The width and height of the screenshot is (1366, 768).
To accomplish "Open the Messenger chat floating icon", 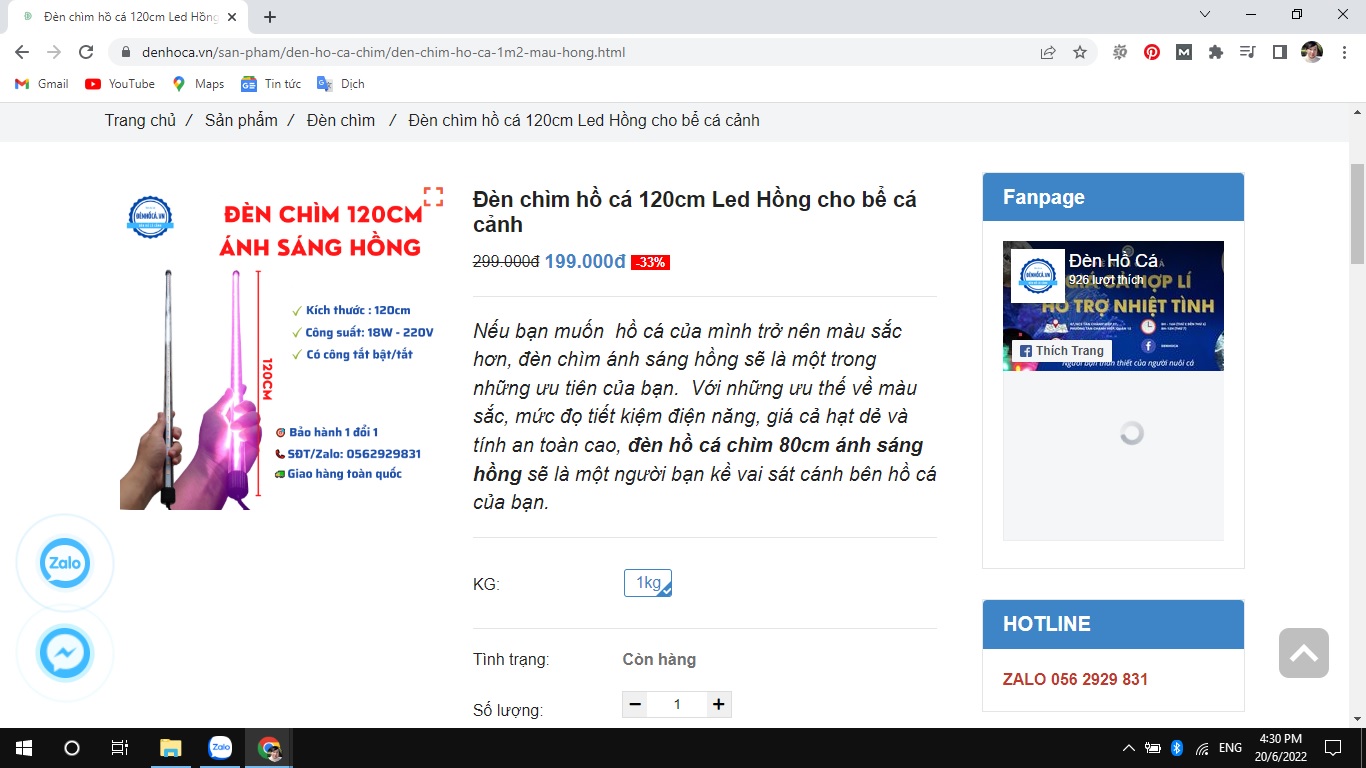I will click(65, 655).
